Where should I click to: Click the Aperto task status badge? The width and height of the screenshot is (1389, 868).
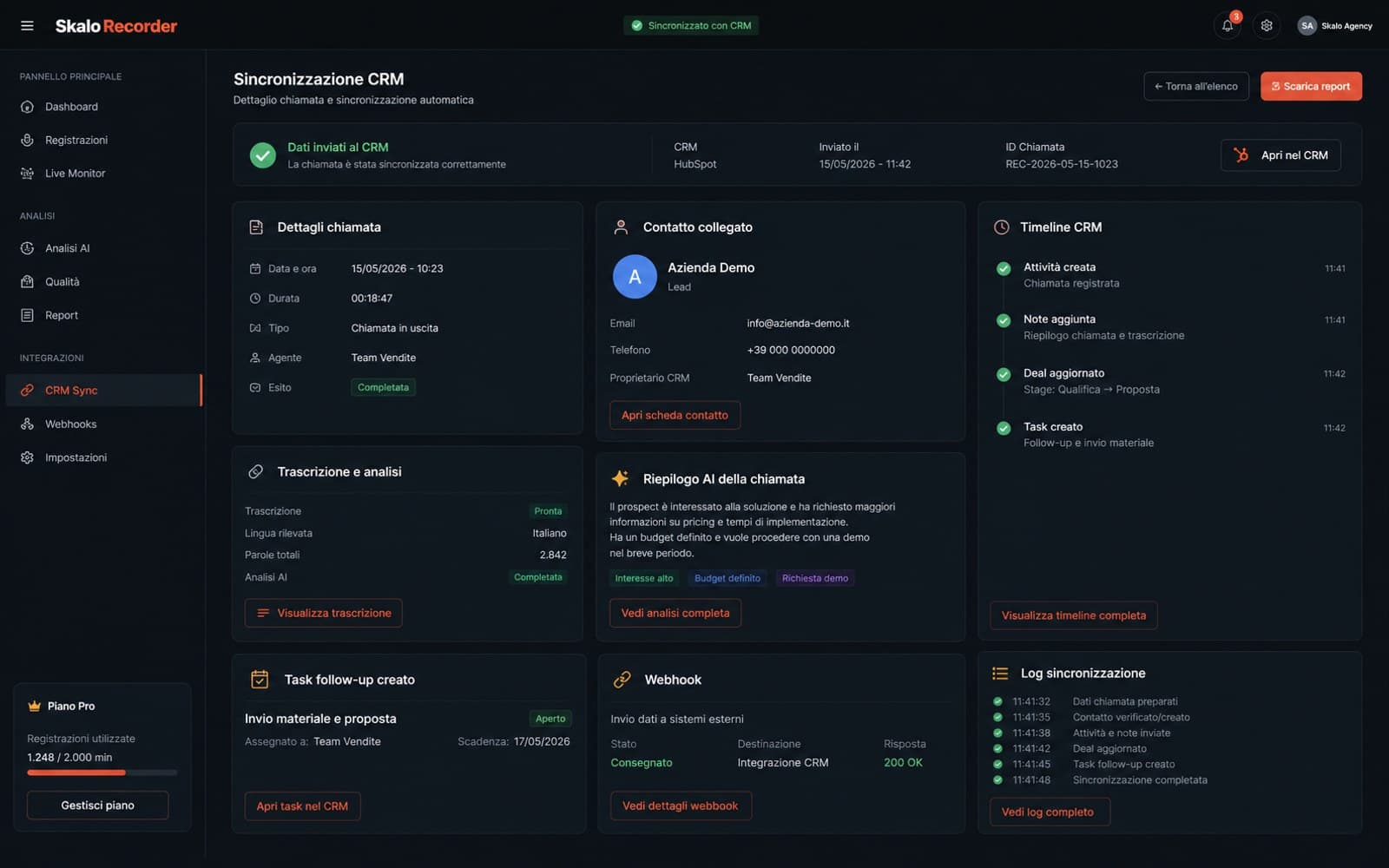tap(550, 719)
